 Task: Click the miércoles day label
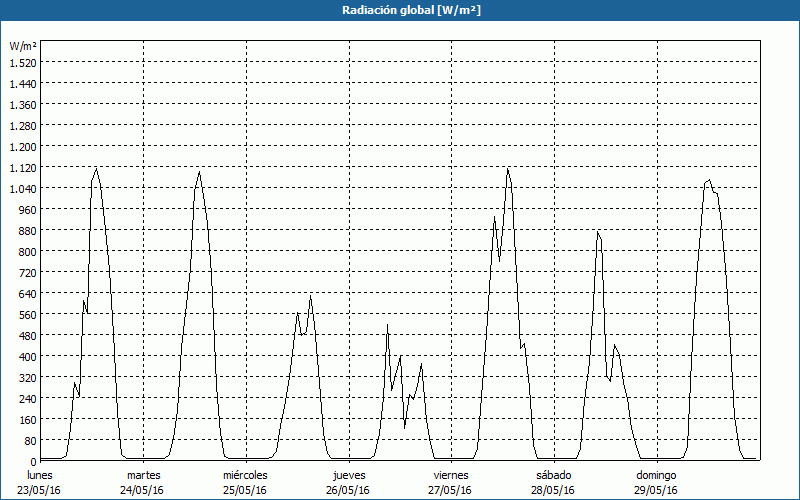[245, 474]
